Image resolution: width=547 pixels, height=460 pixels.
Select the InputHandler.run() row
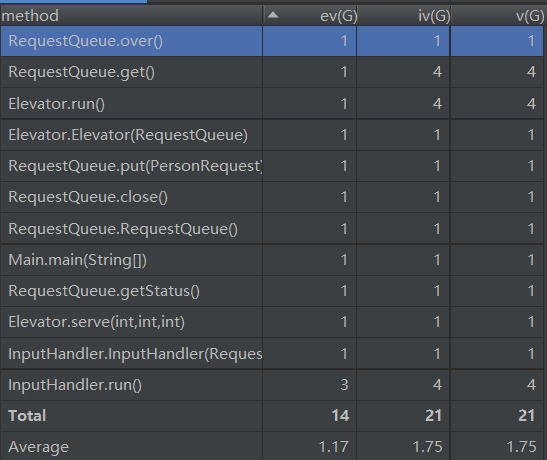click(x=272, y=385)
